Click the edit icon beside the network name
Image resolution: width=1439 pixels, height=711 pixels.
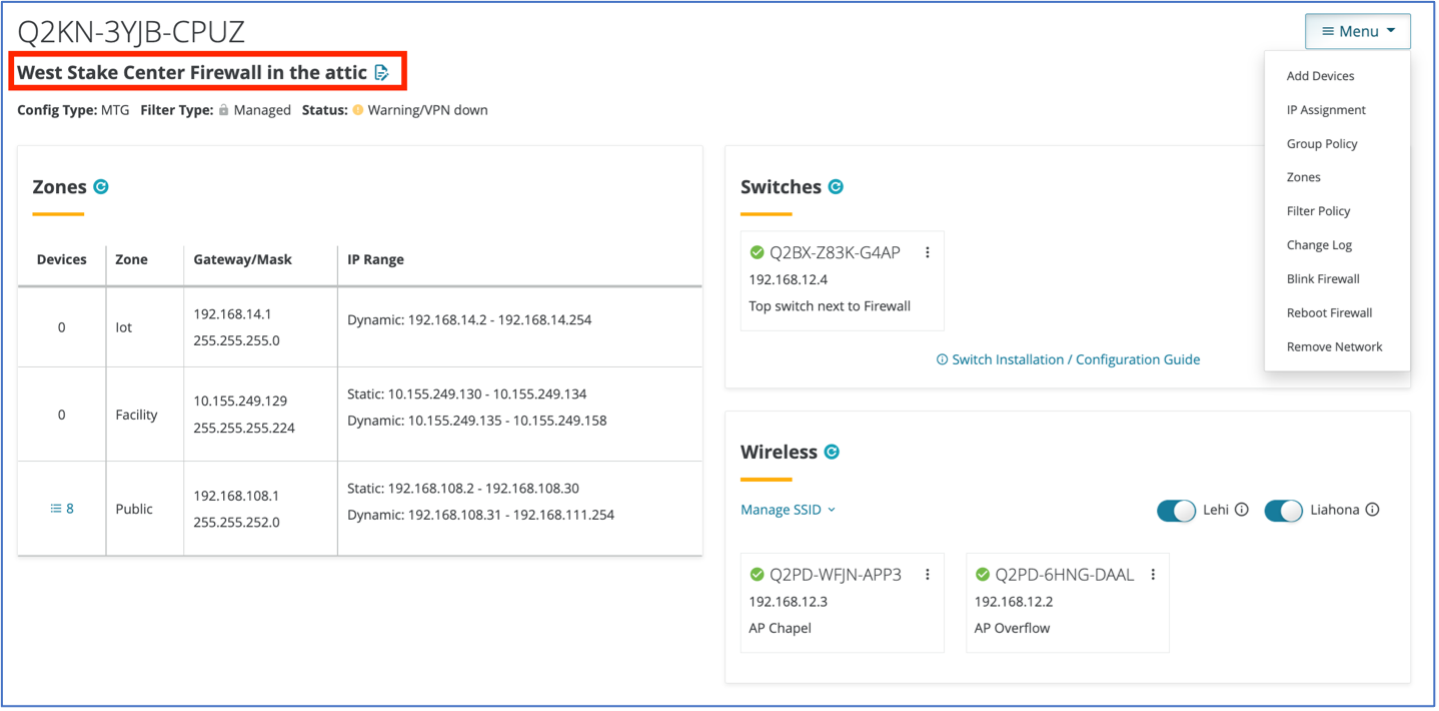382,73
